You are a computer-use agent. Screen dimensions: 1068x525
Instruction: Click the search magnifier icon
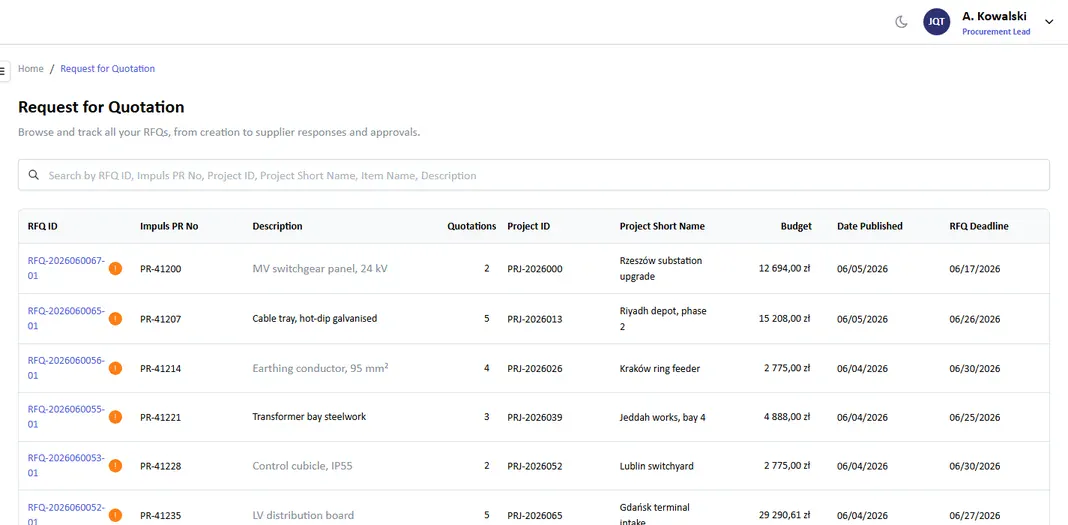click(33, 175)
